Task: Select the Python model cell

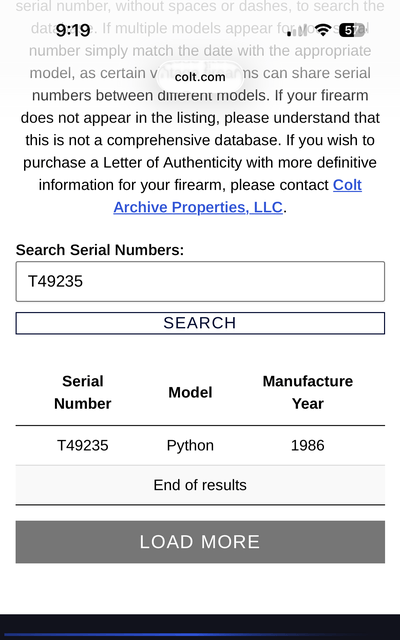Action: click(x=190, y=445)
